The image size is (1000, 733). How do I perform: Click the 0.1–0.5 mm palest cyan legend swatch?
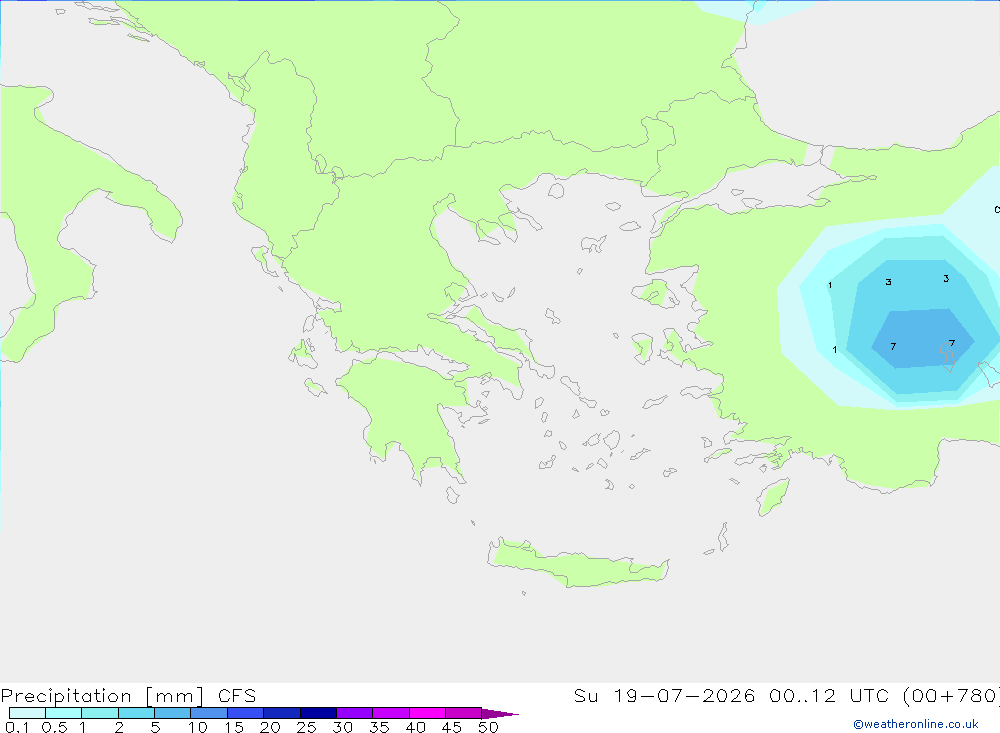(x=27, y=713)
